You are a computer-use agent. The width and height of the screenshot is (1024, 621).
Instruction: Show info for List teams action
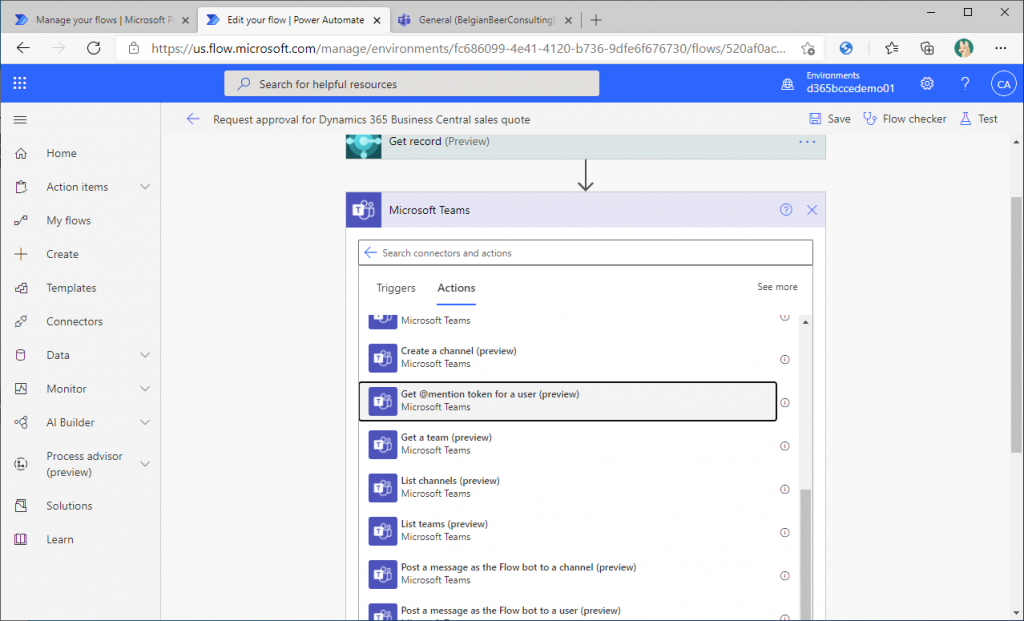click(785, 532)
